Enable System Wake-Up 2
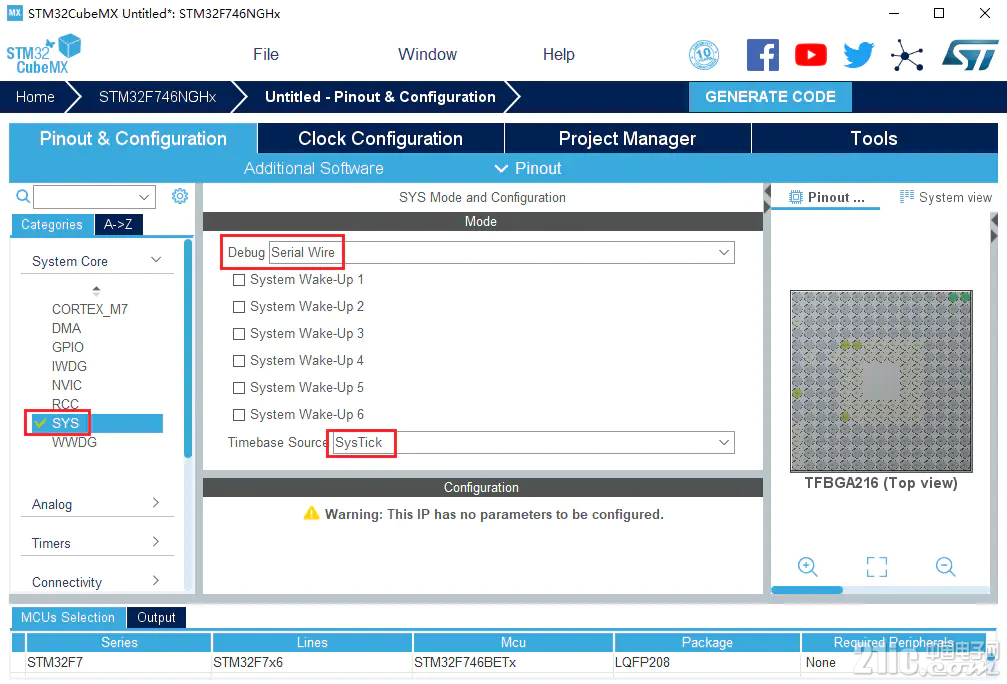The height and width of the screenshot is (684, 1007). coord(239,307)
